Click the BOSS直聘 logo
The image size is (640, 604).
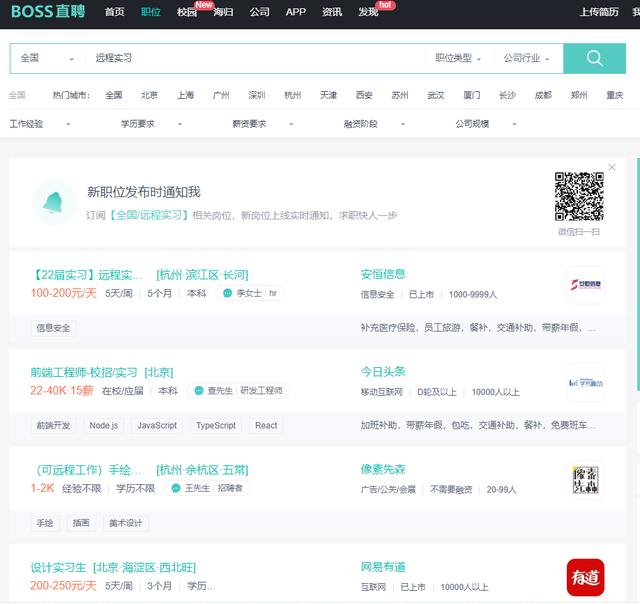click(x=48, y=11)
